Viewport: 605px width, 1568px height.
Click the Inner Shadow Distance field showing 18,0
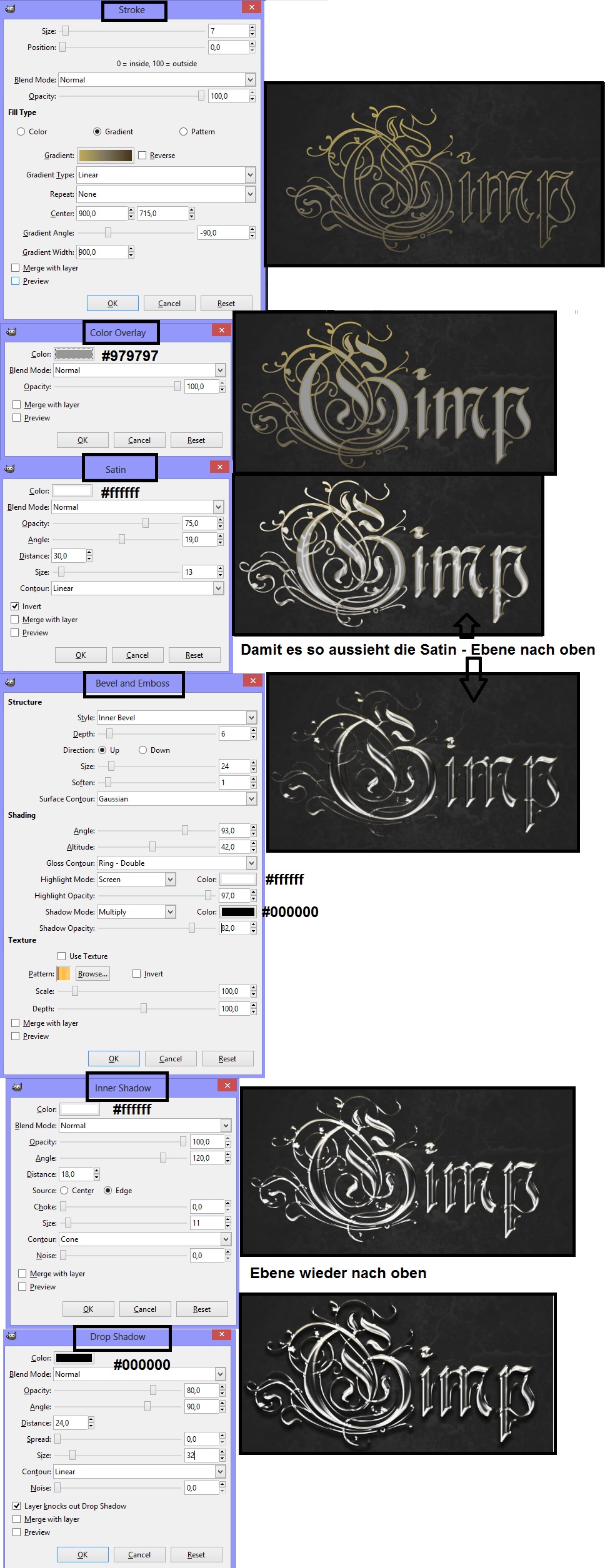76,1174
